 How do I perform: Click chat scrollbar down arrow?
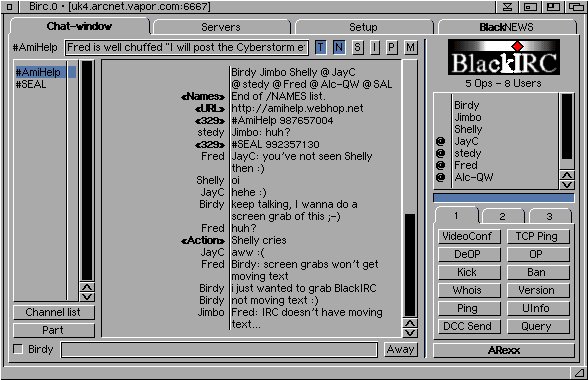[410, 333]
